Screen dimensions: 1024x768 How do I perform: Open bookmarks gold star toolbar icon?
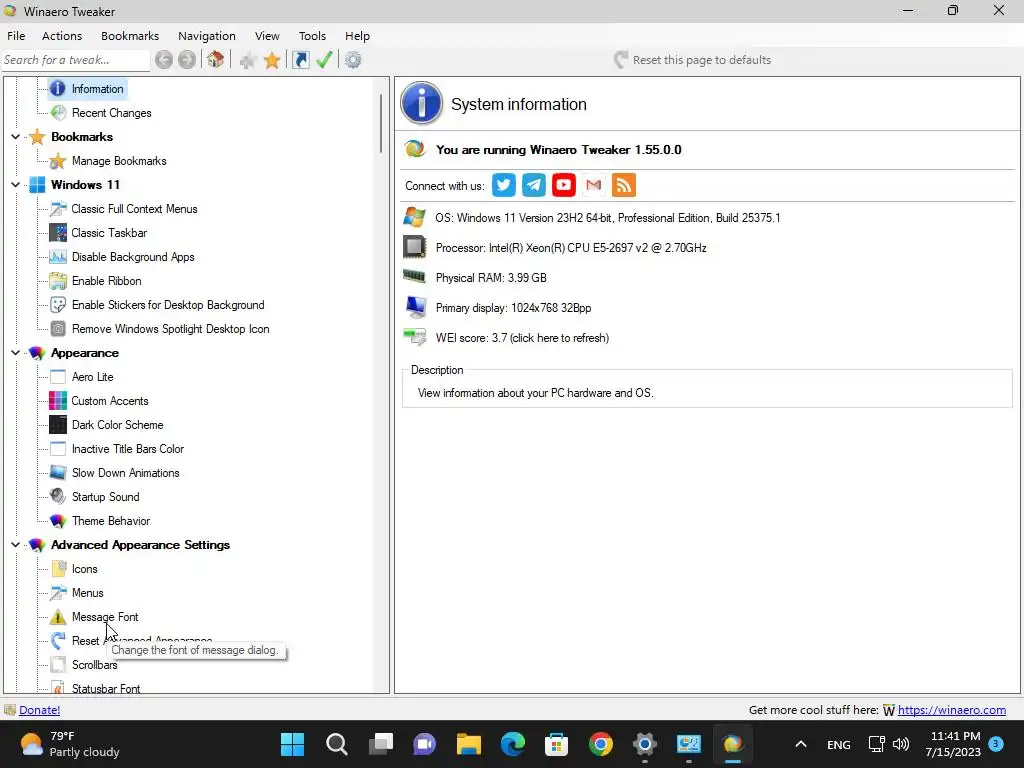click(272, 61)
